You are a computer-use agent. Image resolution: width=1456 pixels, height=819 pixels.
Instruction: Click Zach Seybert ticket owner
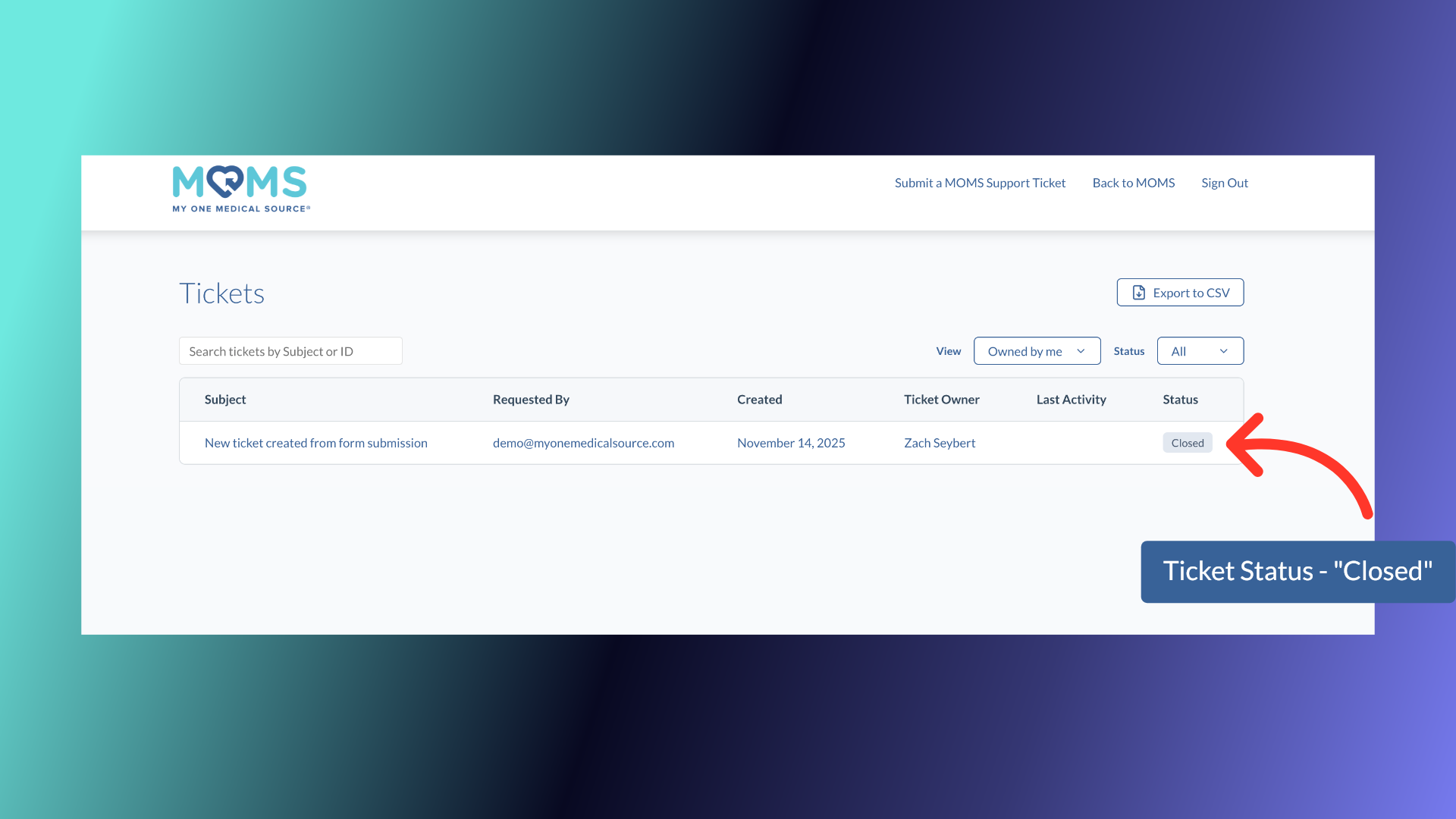point(939,443)
